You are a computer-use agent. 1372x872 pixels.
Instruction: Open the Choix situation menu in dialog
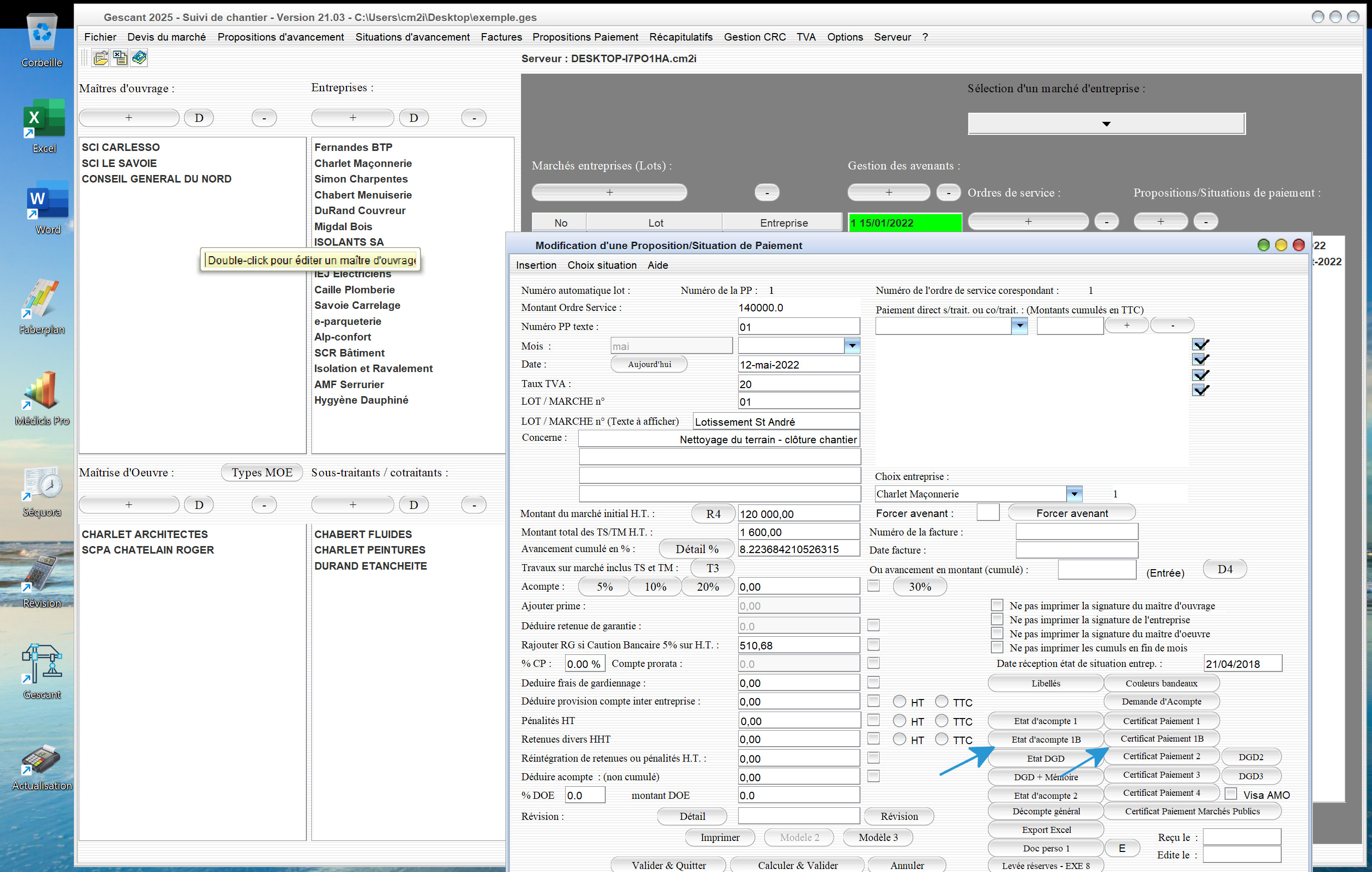[x=602, y=265]
